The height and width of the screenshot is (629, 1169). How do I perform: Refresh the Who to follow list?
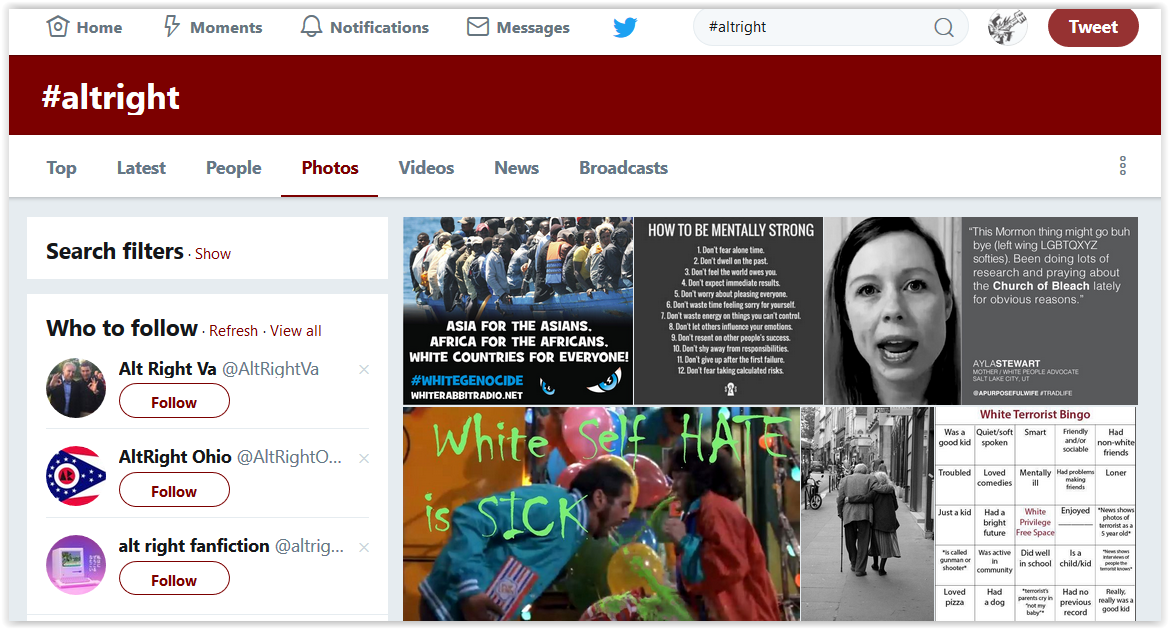tap(233, 331)
